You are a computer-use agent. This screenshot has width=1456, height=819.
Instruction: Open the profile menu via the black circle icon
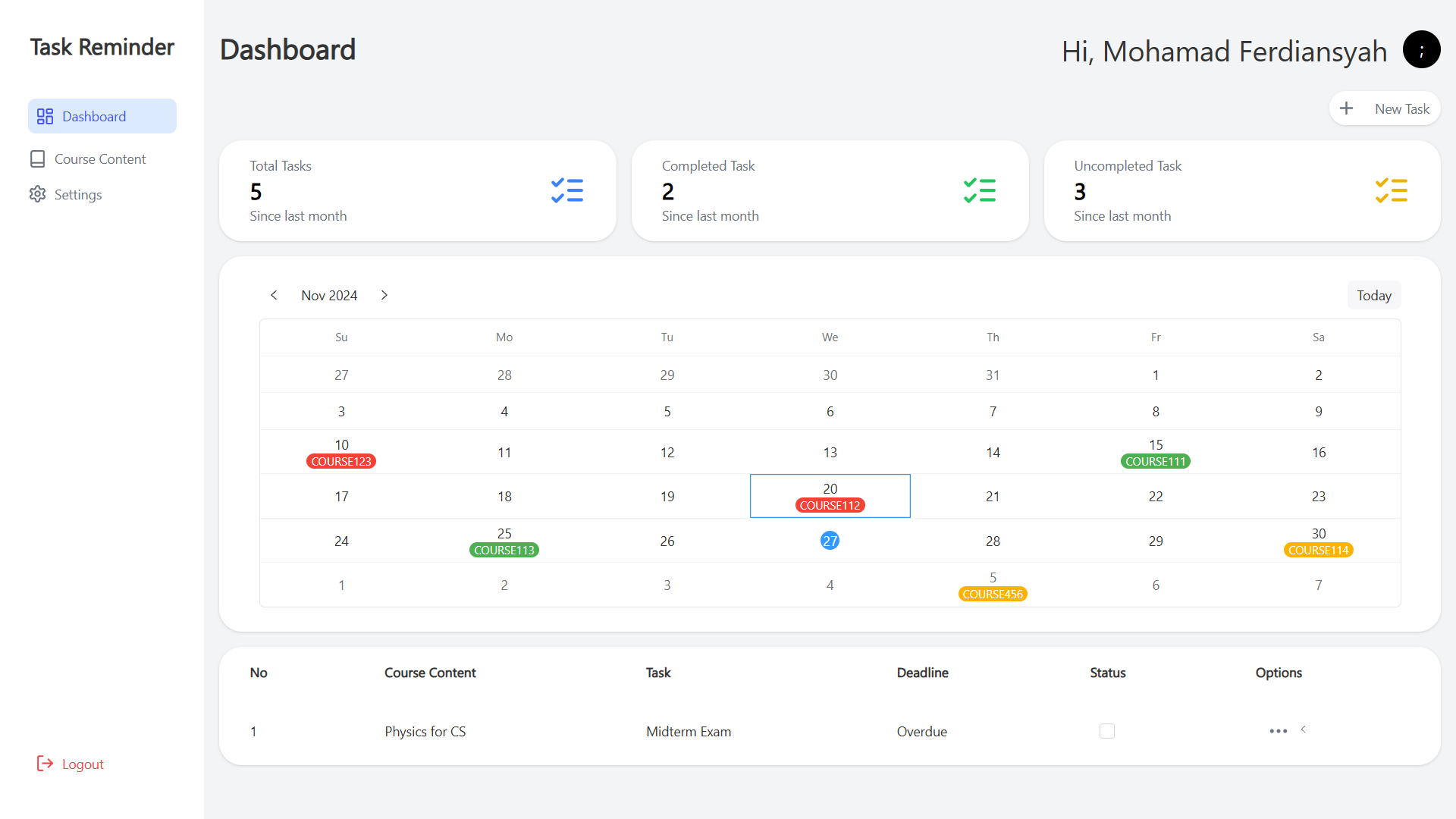[x=1422, y=49]
